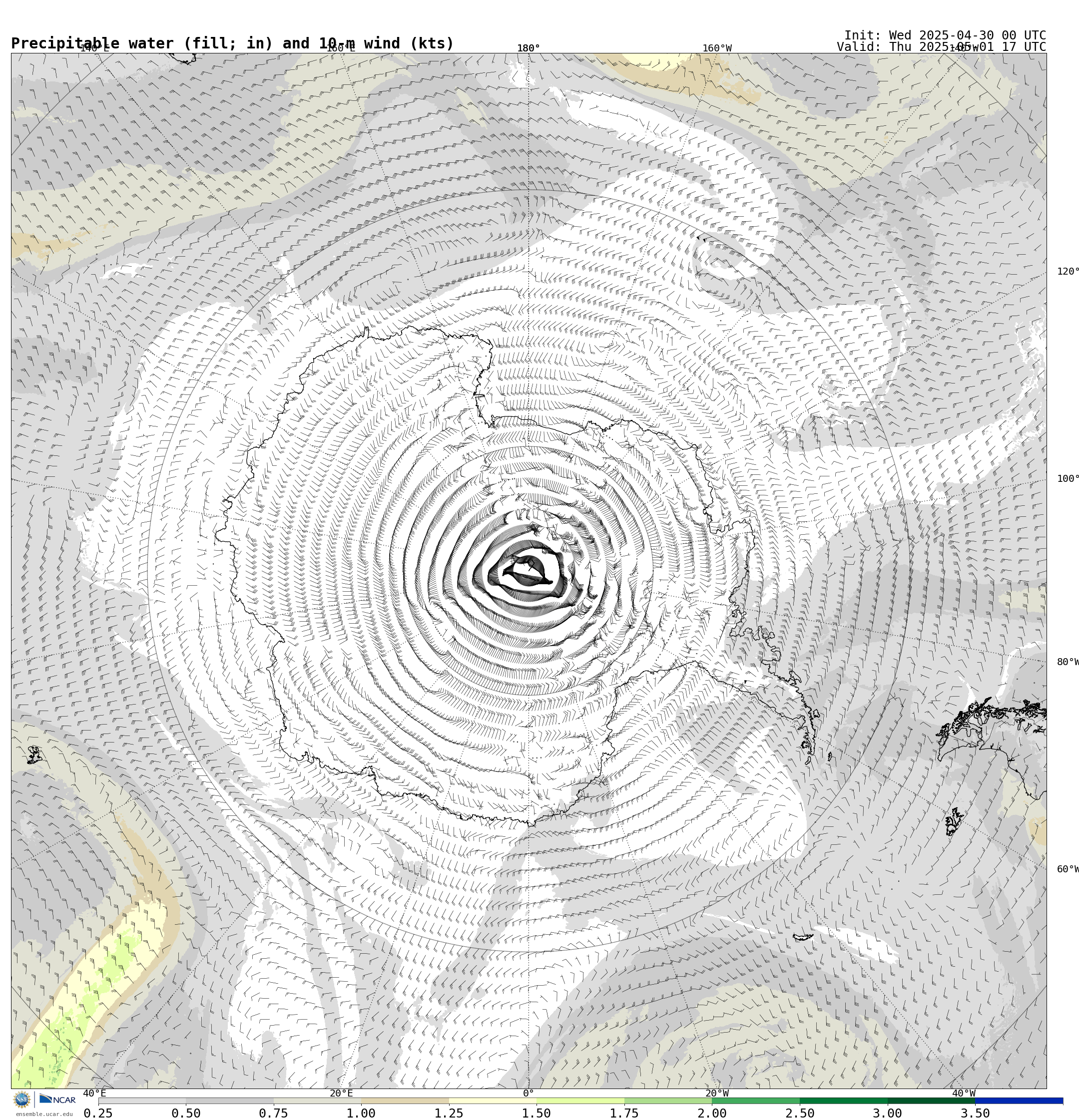Click the 100° longitude label on right edge
The width and height of the screenshot is (1079, 1120).
point(1068,478)
